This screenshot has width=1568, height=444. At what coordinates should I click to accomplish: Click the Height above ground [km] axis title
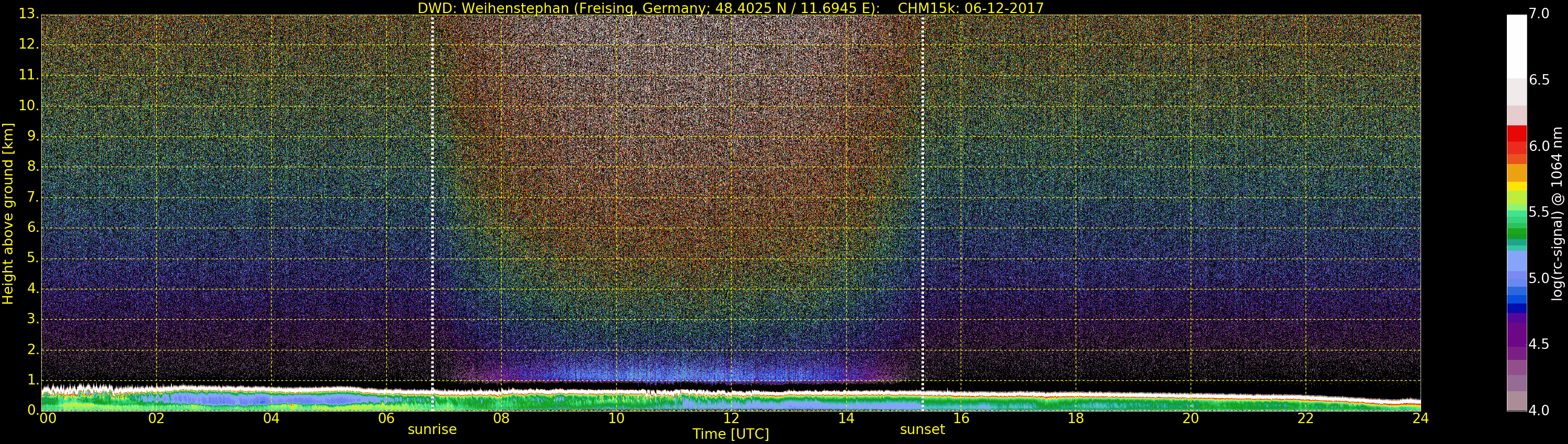(x=8, y=213)
